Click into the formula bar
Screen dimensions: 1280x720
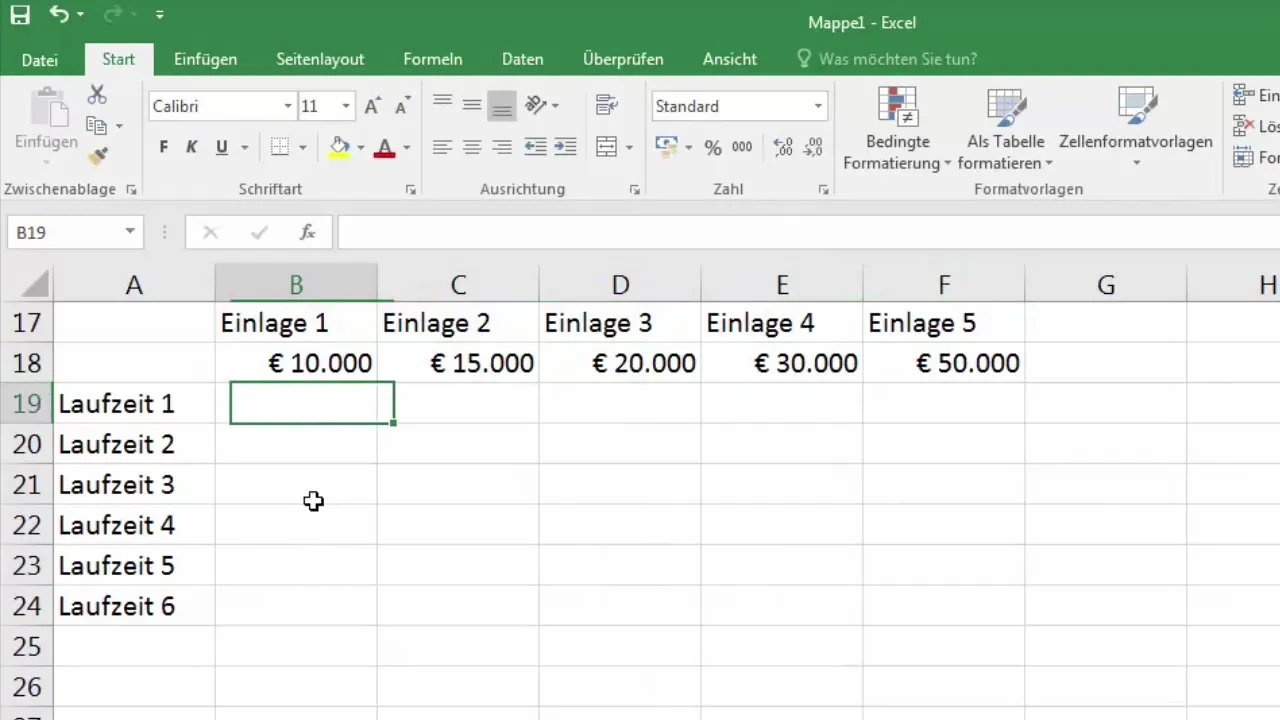(x=808, y=232)
